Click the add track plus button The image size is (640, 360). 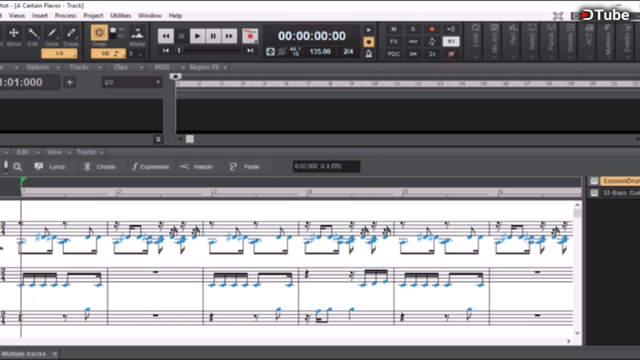click(x=70, y=82)
